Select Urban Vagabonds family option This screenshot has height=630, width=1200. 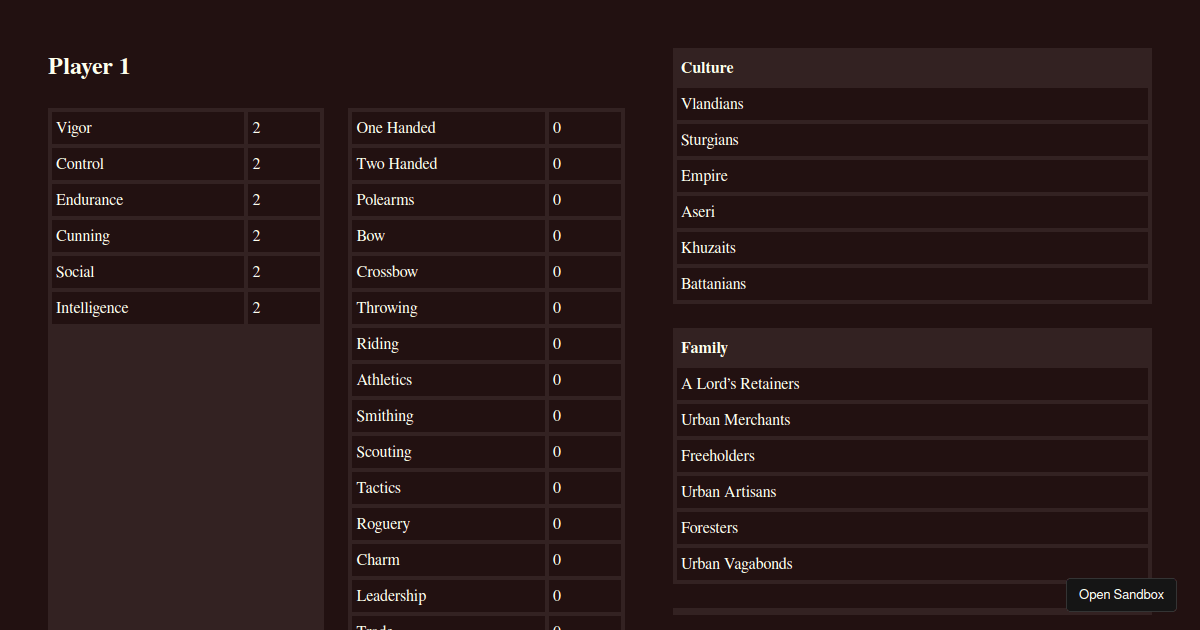[x=911, y=563]
